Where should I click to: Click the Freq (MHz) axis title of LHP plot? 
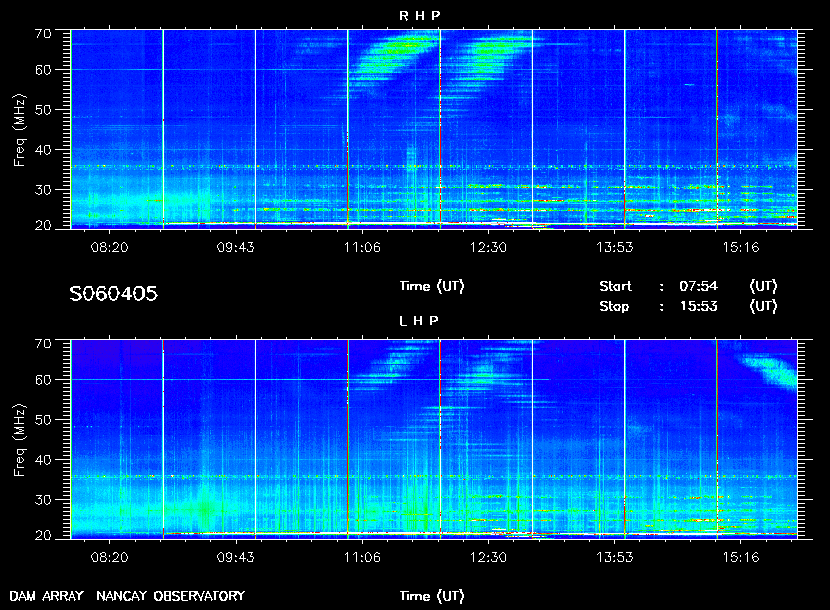pos(20,441)
